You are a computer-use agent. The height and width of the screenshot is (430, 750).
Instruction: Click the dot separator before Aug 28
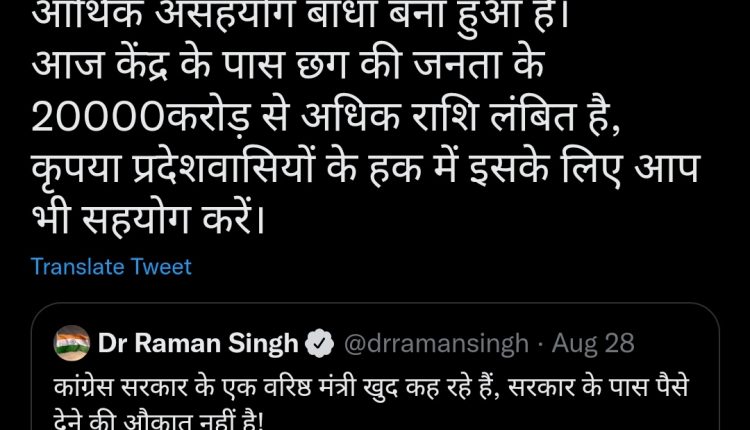tap(540, 344)
